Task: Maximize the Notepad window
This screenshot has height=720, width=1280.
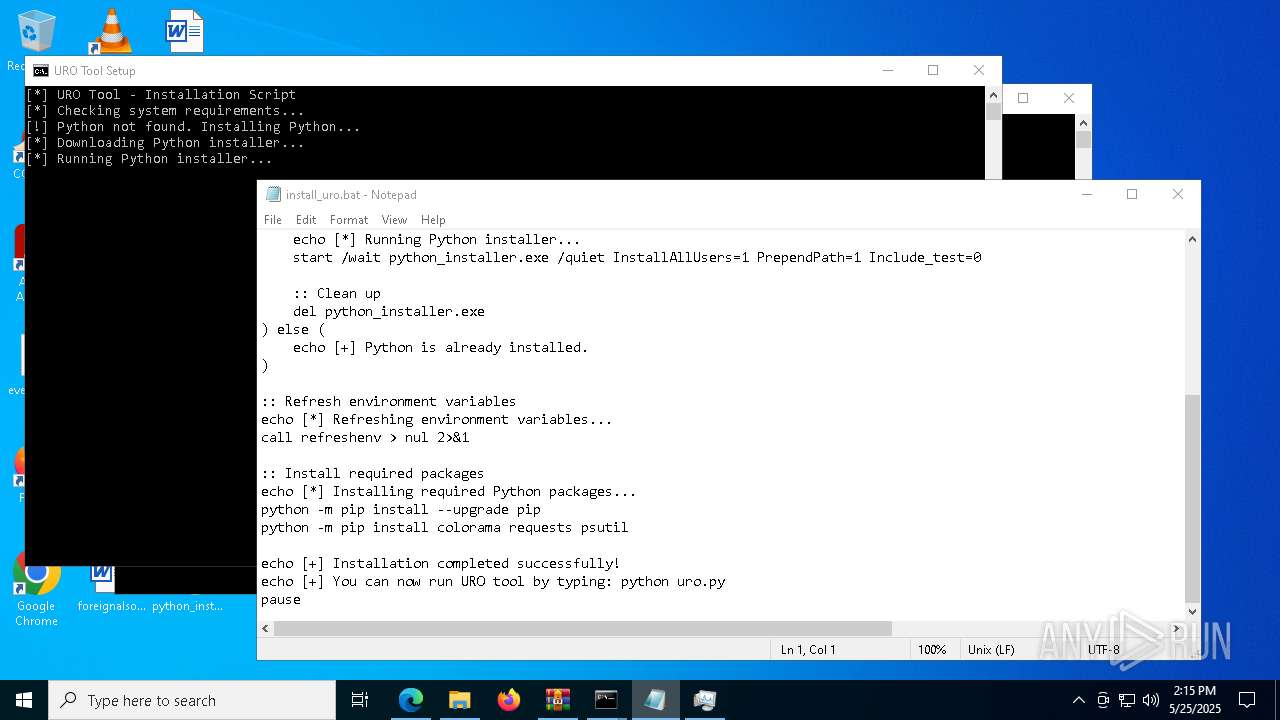Action: point(1132,195)
